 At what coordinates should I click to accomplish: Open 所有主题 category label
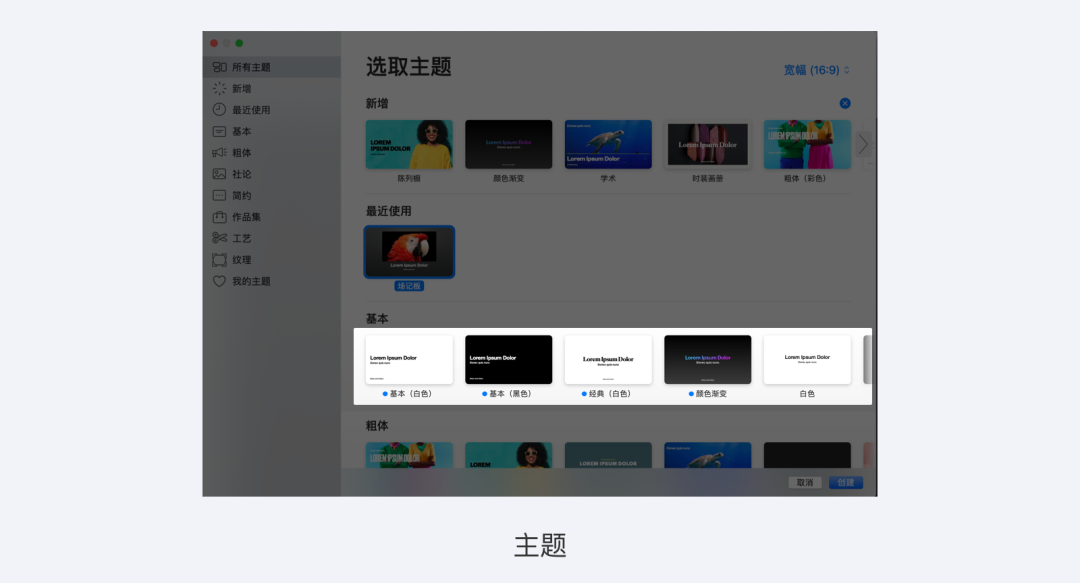(x=251, y=67)
